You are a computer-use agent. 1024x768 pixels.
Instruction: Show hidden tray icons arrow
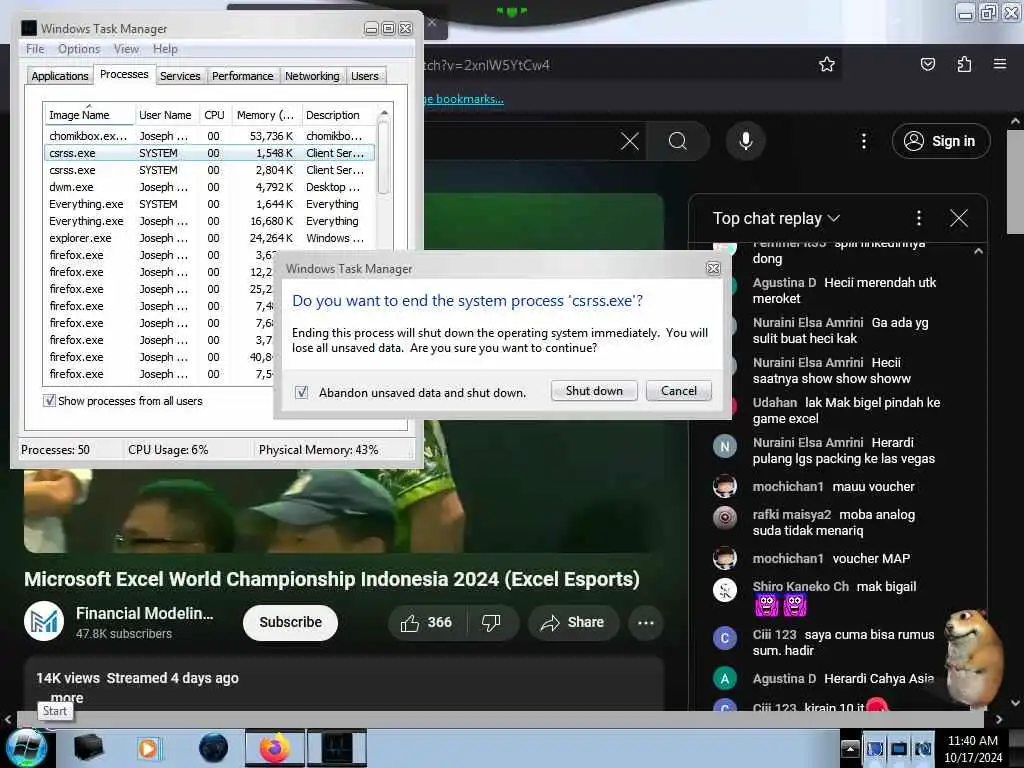850,748
